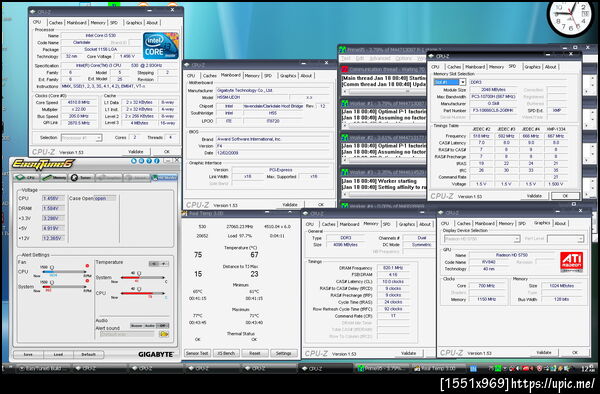This screenshot has width=600, height=394.
Task: Click the Prime95 title bar icon
Action: pos(342,49)
